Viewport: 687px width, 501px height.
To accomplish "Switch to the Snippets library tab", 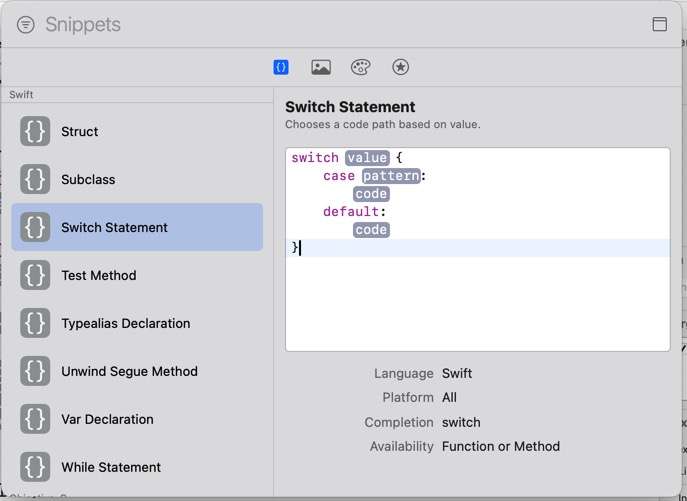I will (x=281, y=67).
